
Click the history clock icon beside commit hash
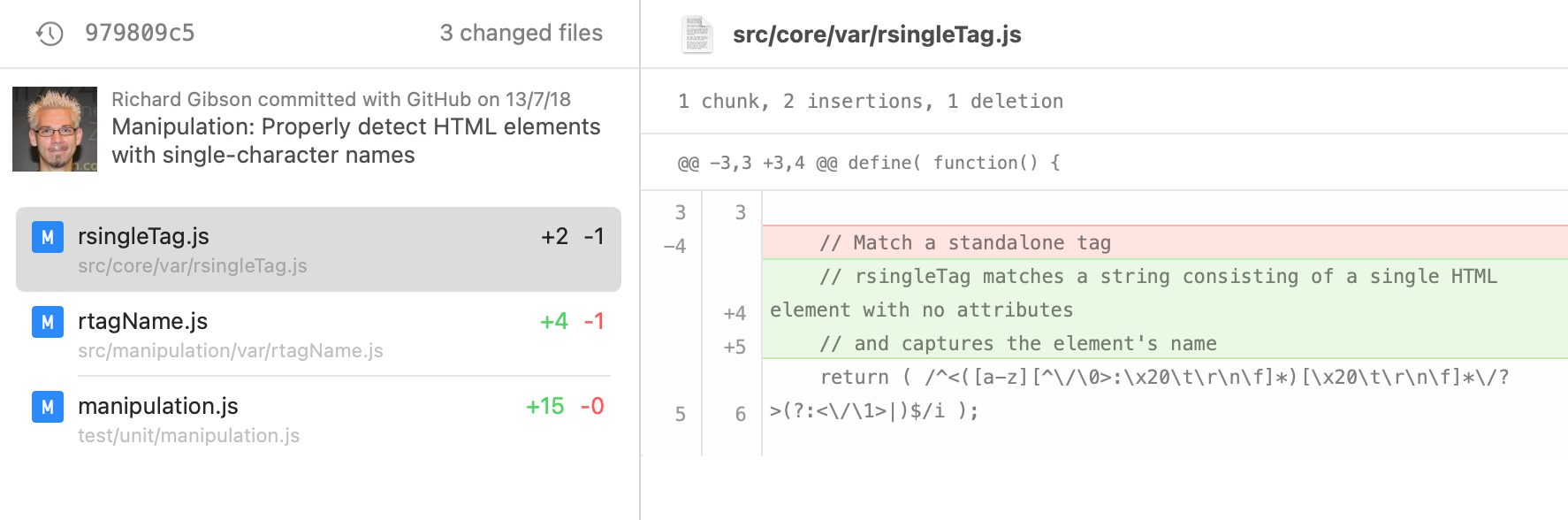49,34
